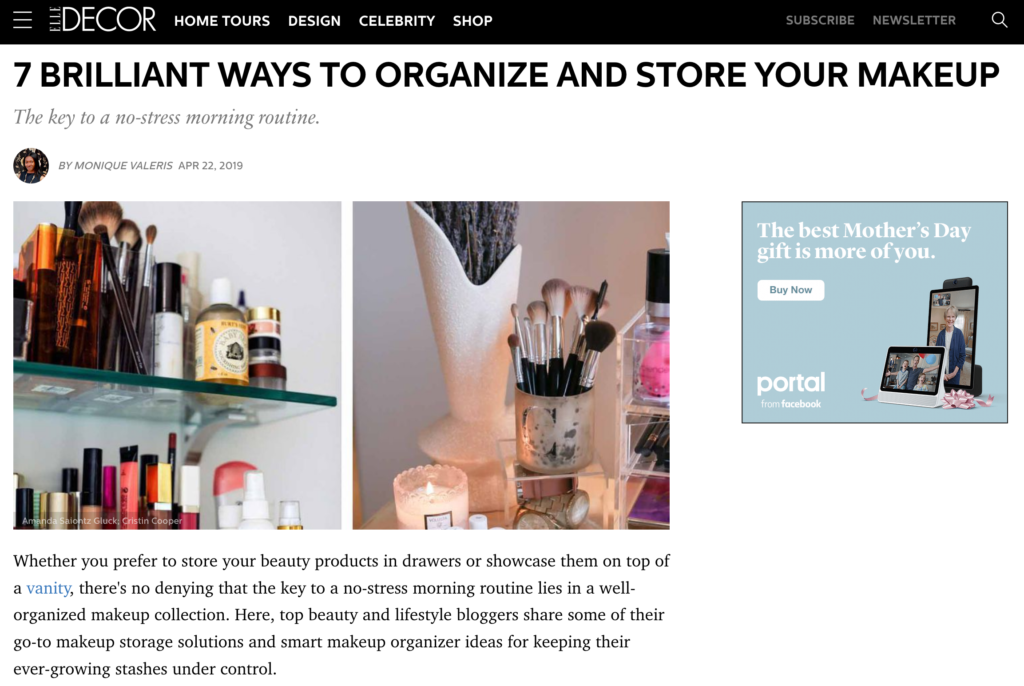Click the Mother's Day ad headline
This screenshot has height=686, width=1024.
click(x=863, y=240)
